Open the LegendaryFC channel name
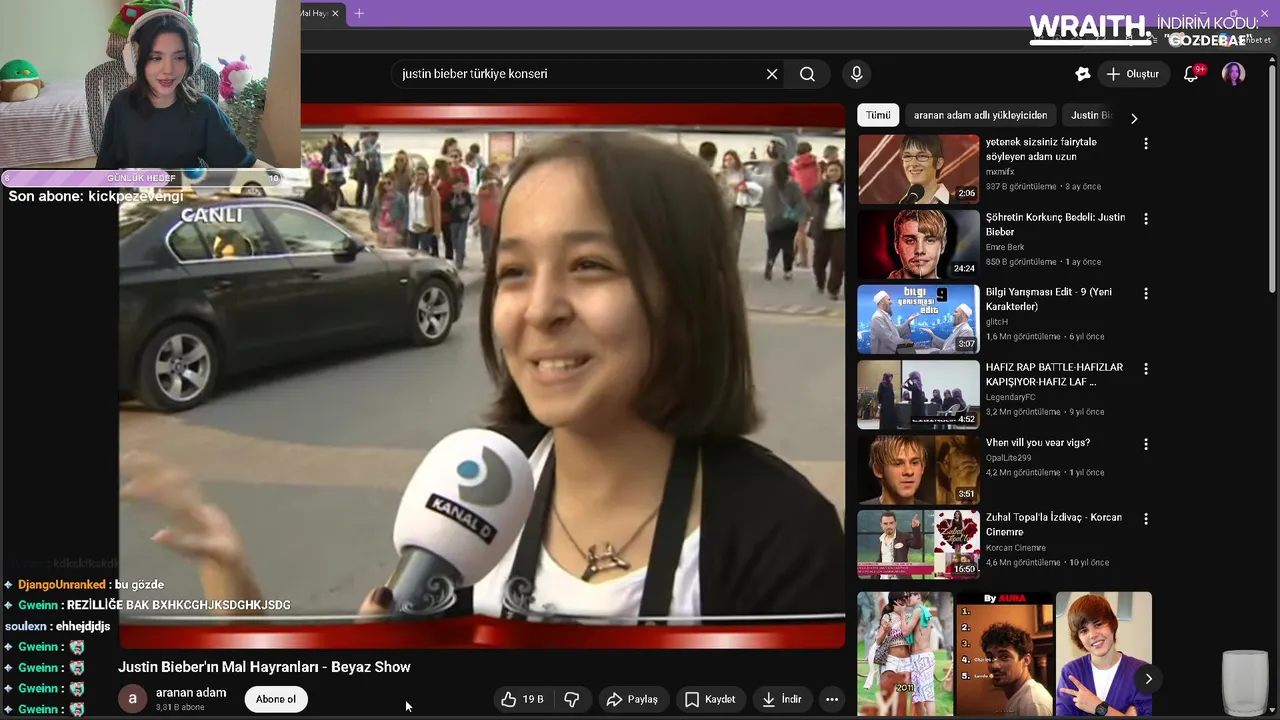This screenshot has width=1280, height=720. point(1013,397)
